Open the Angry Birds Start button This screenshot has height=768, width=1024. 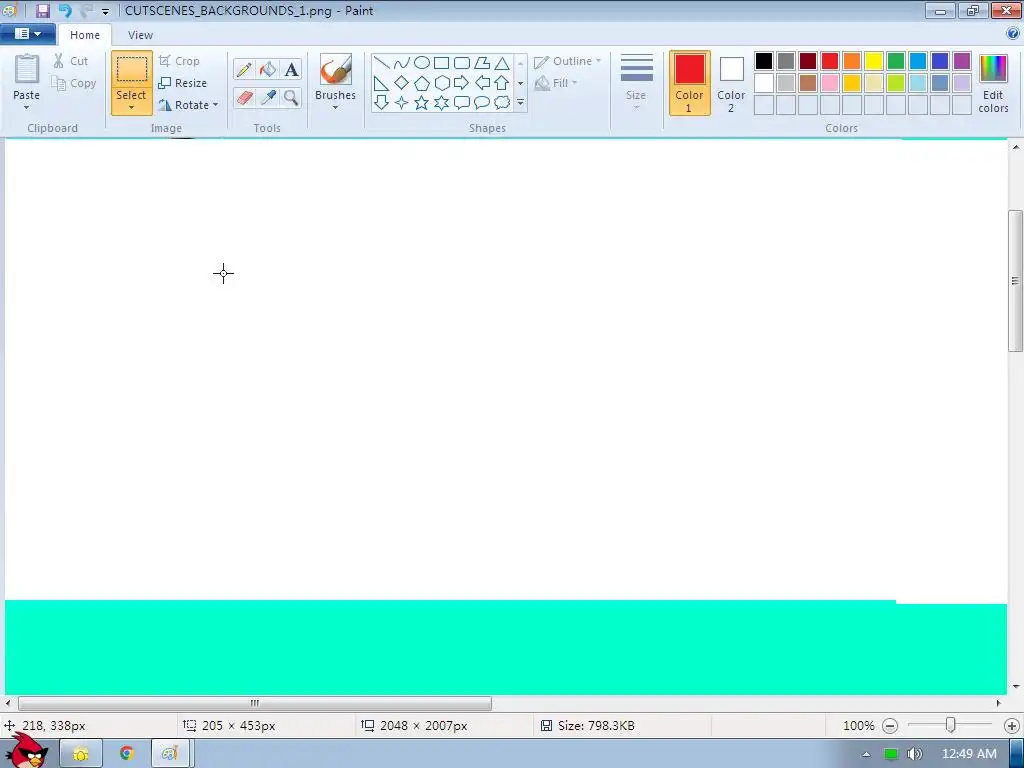point(27,751)
